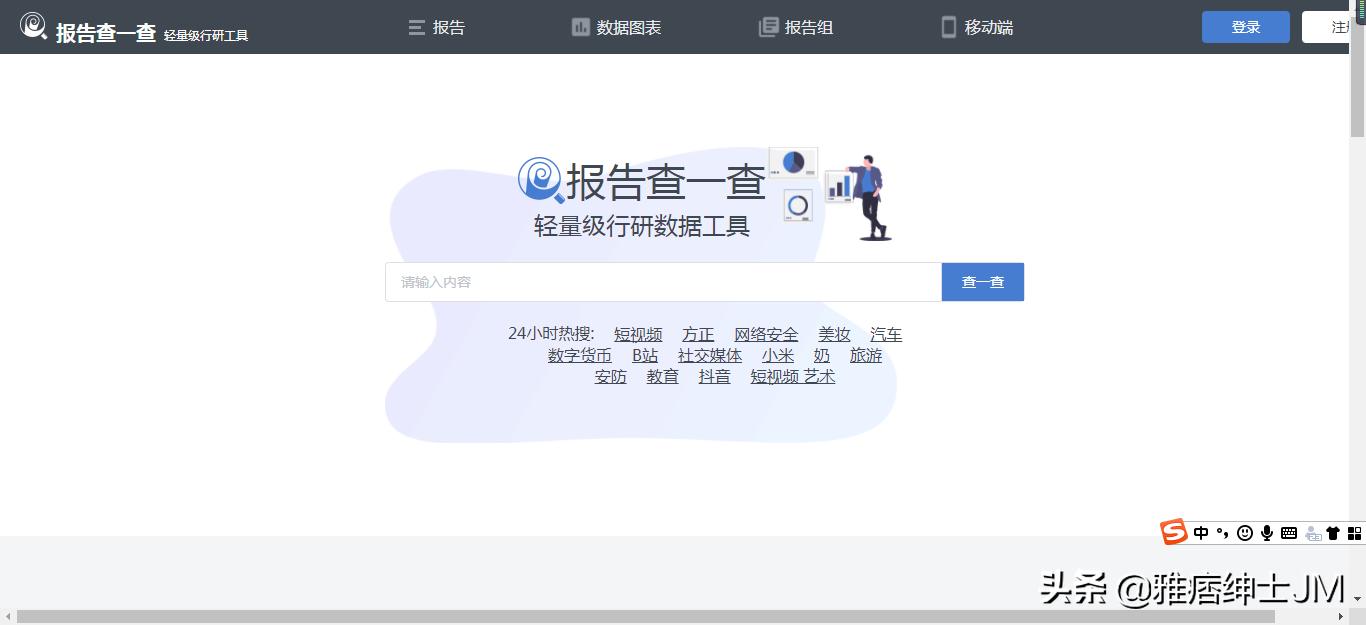Activate voice input microphone in Sogou toolbar

(1266, 532)
